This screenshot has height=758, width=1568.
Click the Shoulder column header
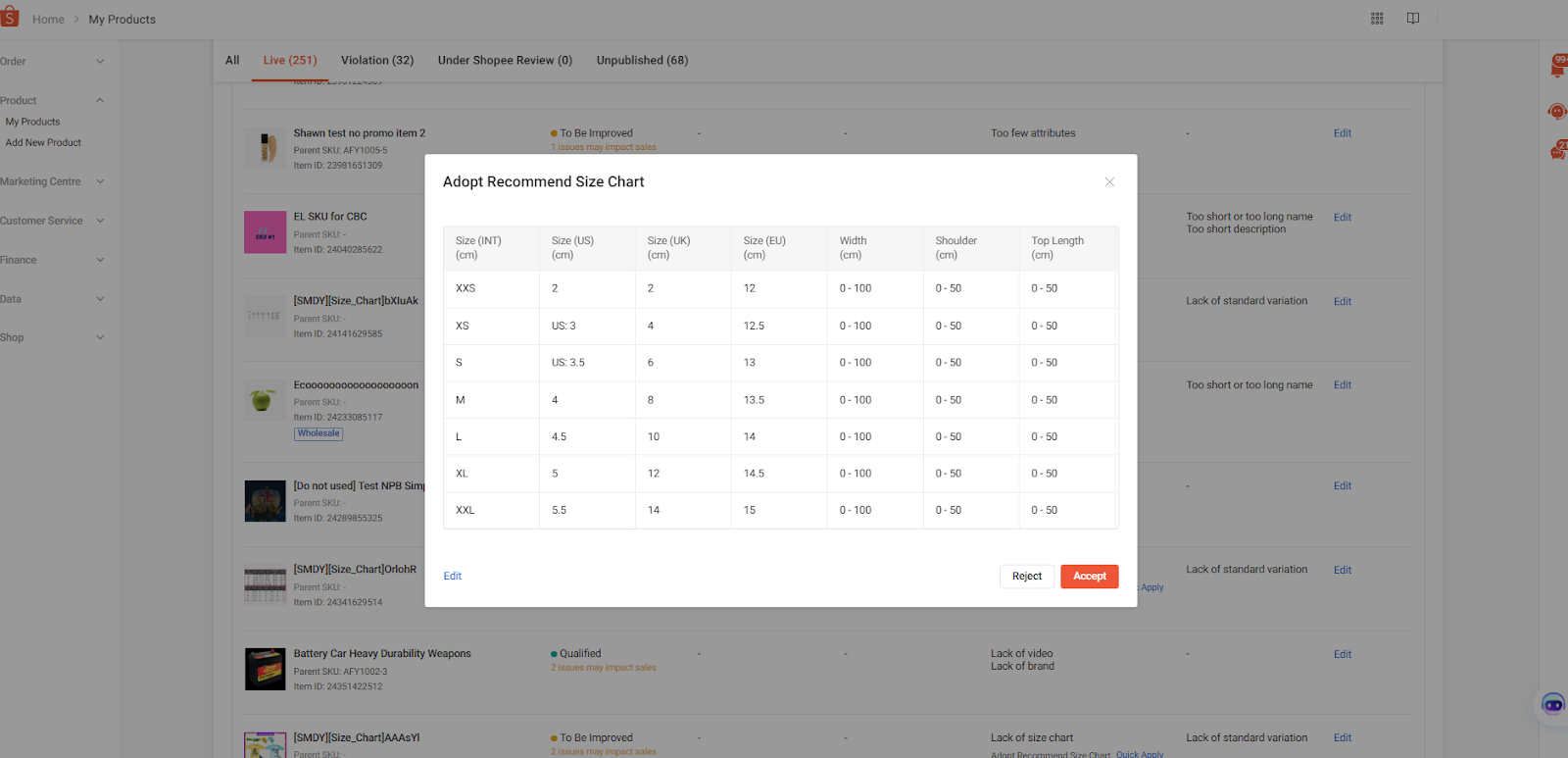point(971,248)
